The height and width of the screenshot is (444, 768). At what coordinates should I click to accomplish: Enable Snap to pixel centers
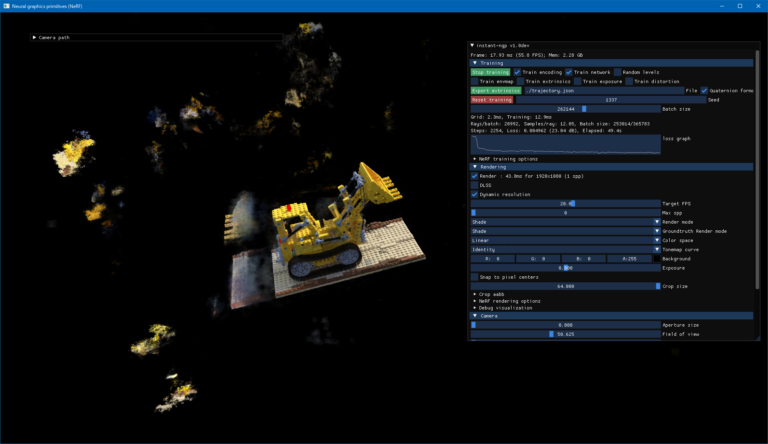click(x=474, y=277)
